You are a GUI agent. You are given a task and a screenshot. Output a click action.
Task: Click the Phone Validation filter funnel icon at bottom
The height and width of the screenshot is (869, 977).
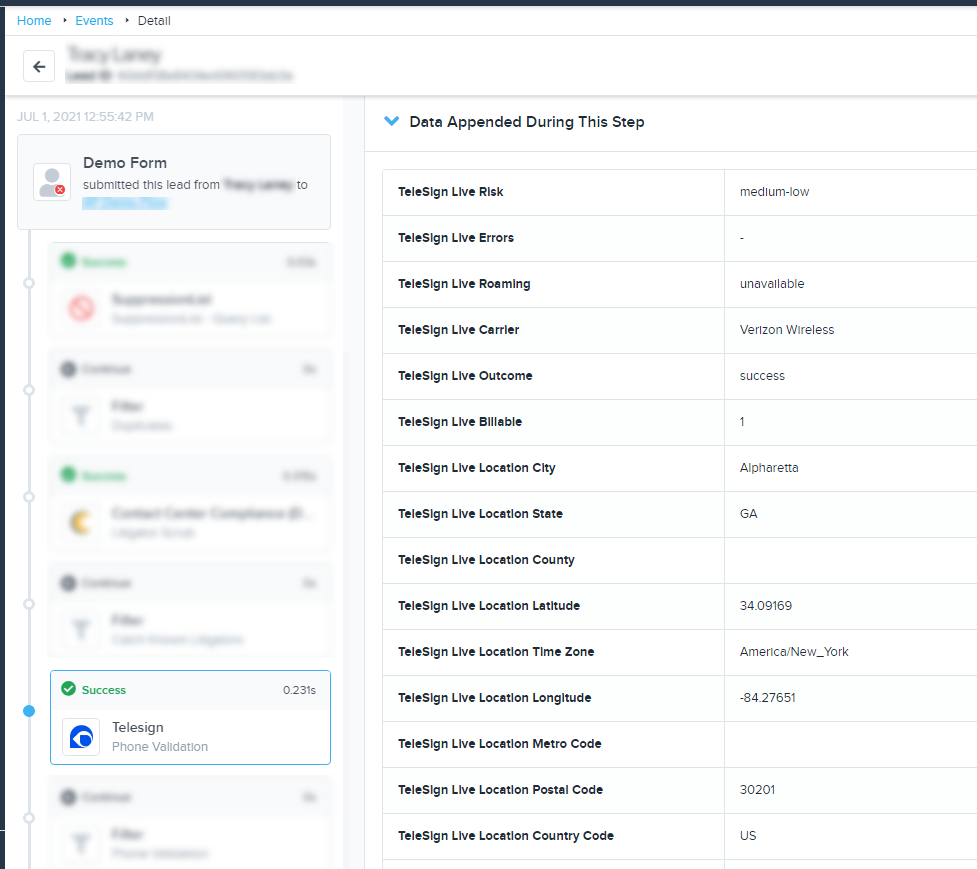81,843
